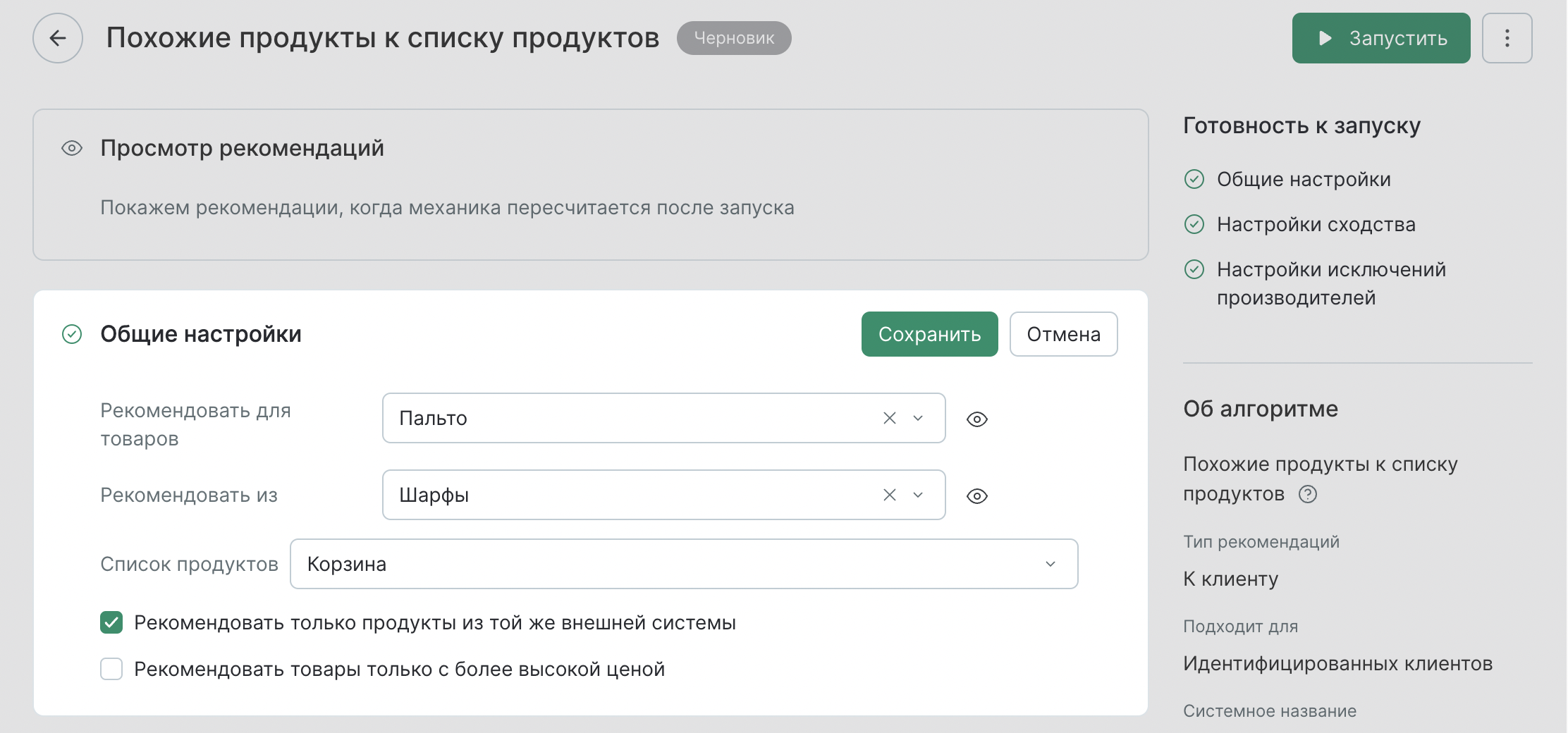1568x733 pixels.
Task: Click the help question mark near продуктов
Action: [x=1308, y=494]
